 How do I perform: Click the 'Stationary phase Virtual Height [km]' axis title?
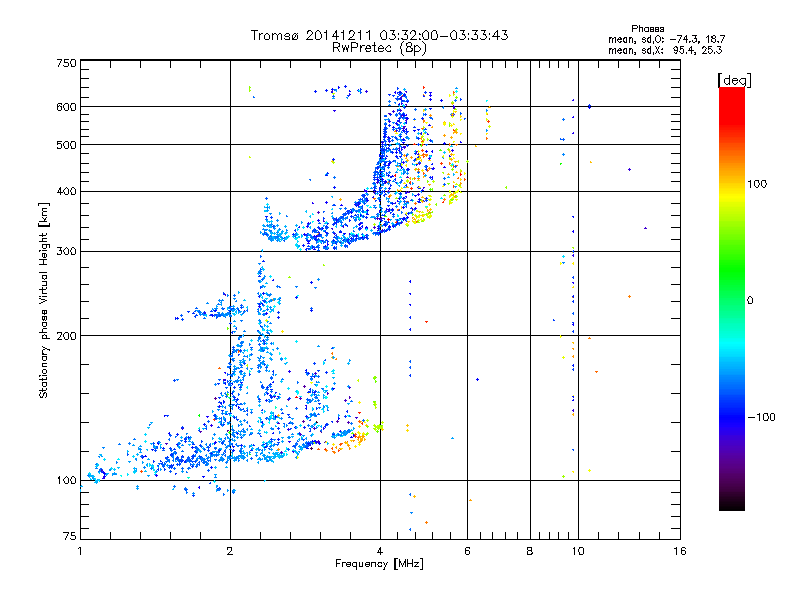tap(43, 300)
